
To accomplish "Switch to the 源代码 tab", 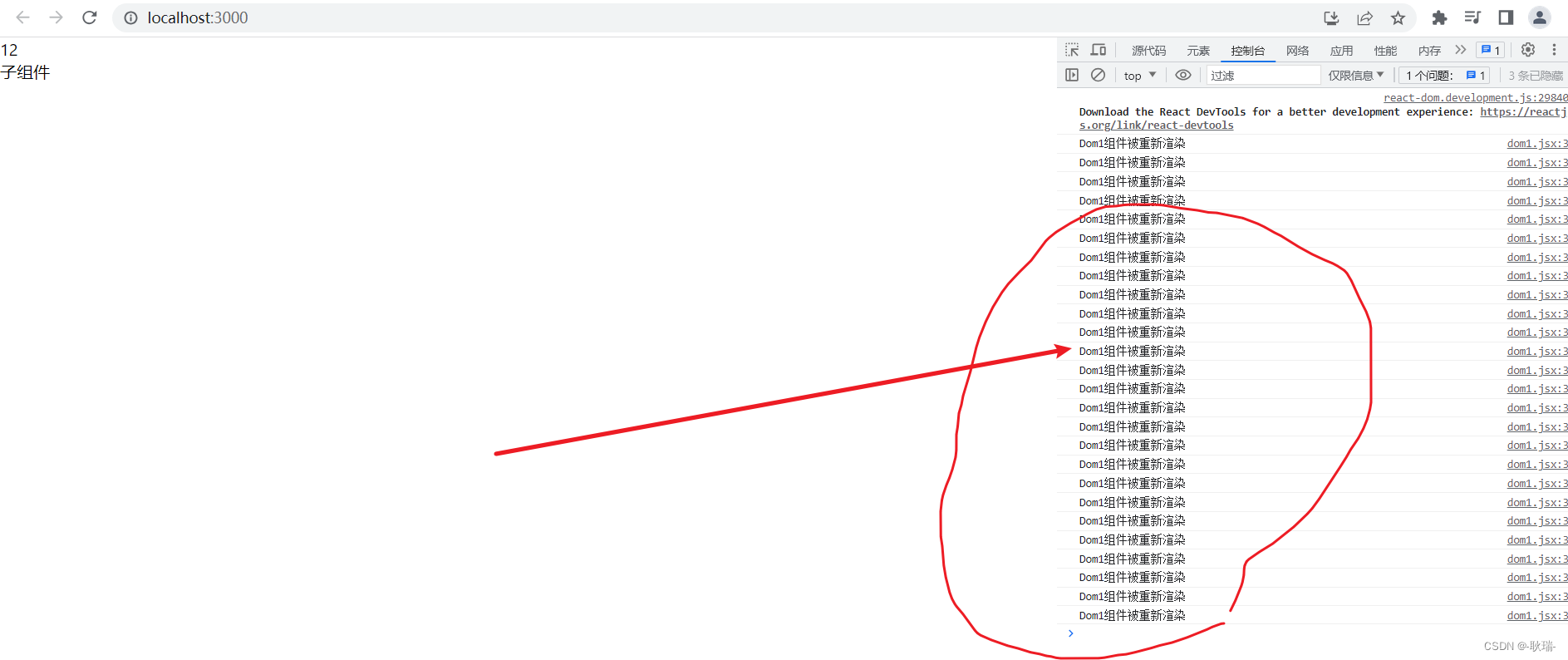I will 1148,51.
